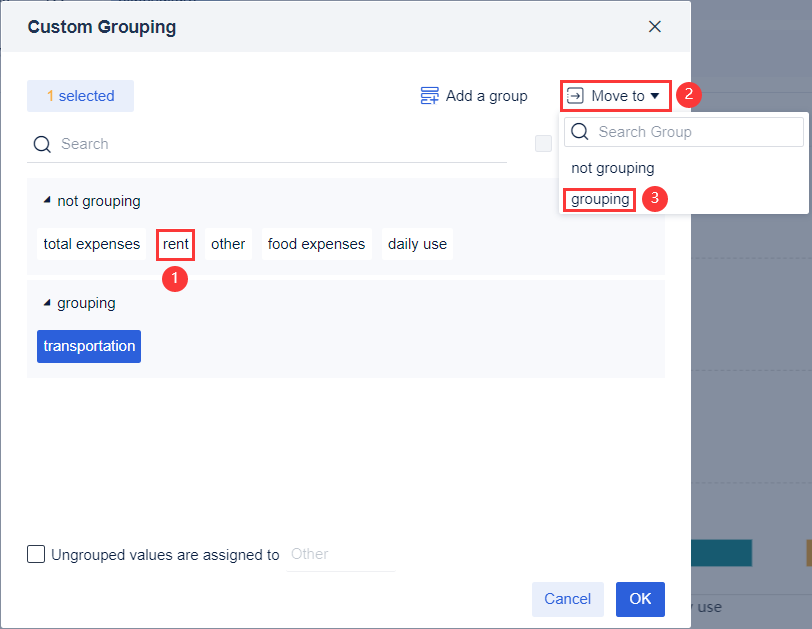Click the Move to arrow icon
Viewport: 812px width, 629px height.
click(x=576, y=96)
